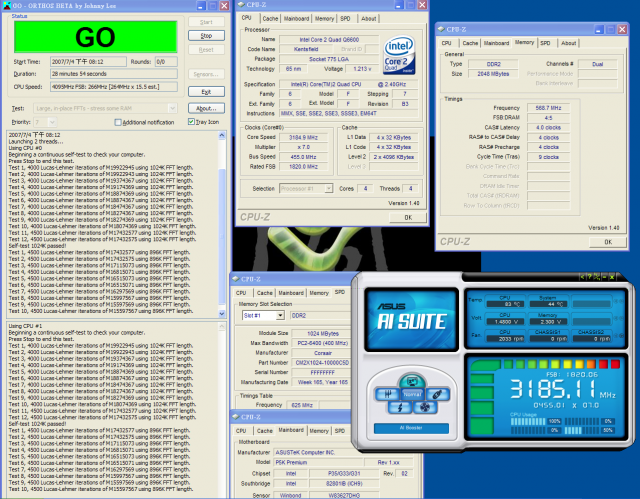Click the CPU-Z SPD window title icon
The image size is (640, 499).
[x=236, y=279]
